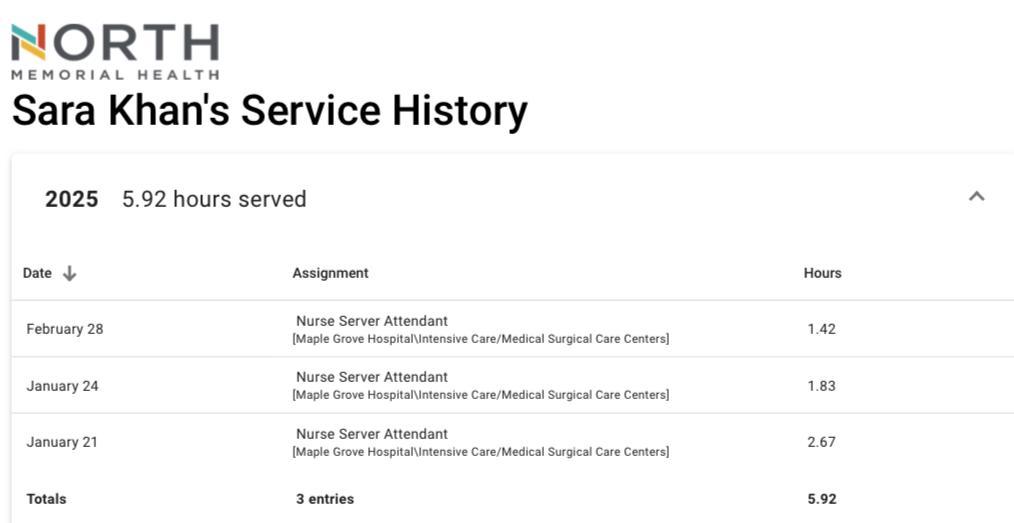Click the "3 entries" total count
This screenshot has height=523, width=1014.
[325, 499]
